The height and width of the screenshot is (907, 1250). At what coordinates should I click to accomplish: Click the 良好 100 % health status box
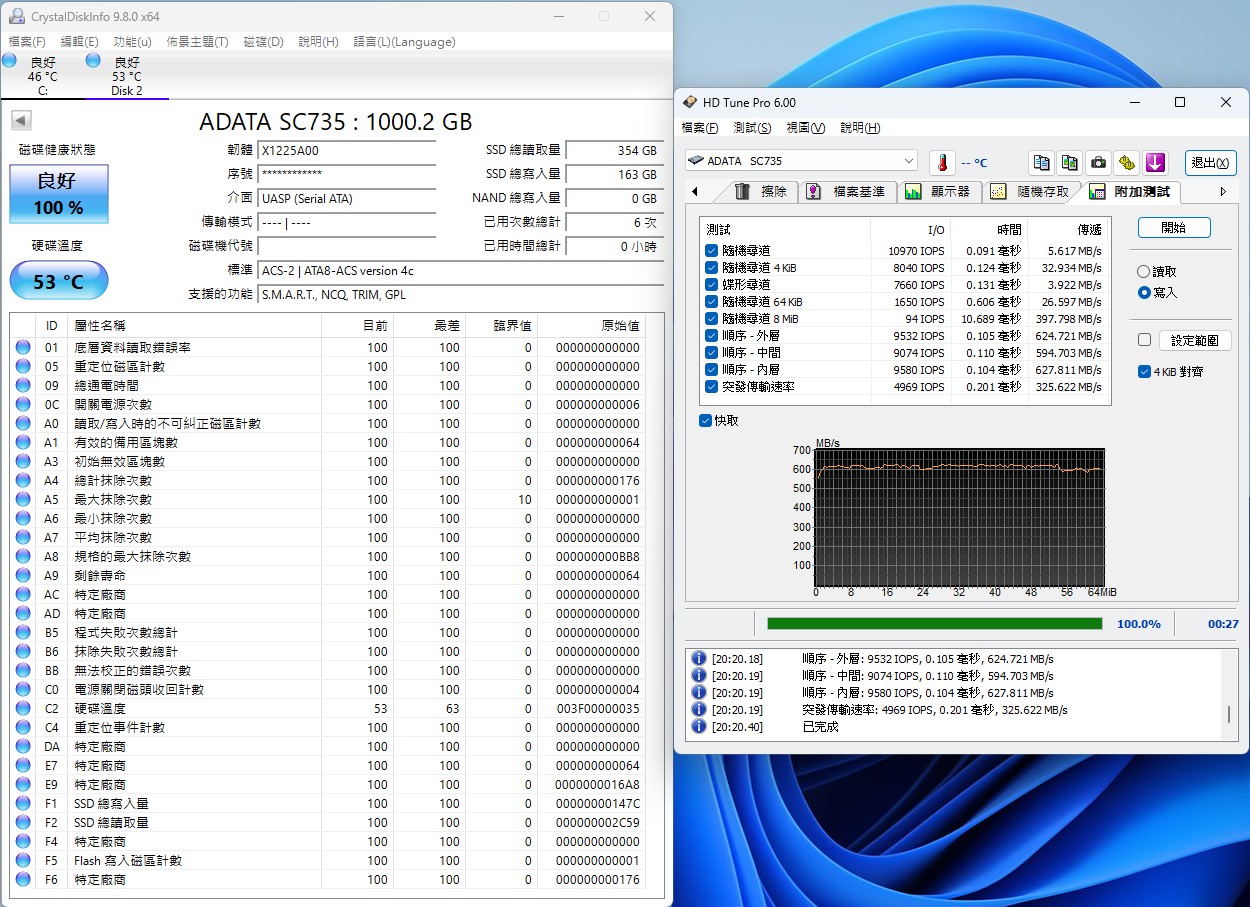tap(59, 194)
